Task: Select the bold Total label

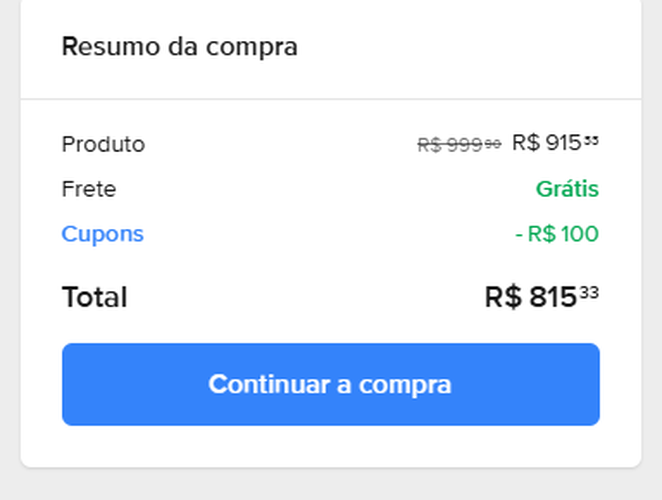Action: pos(94,297)
